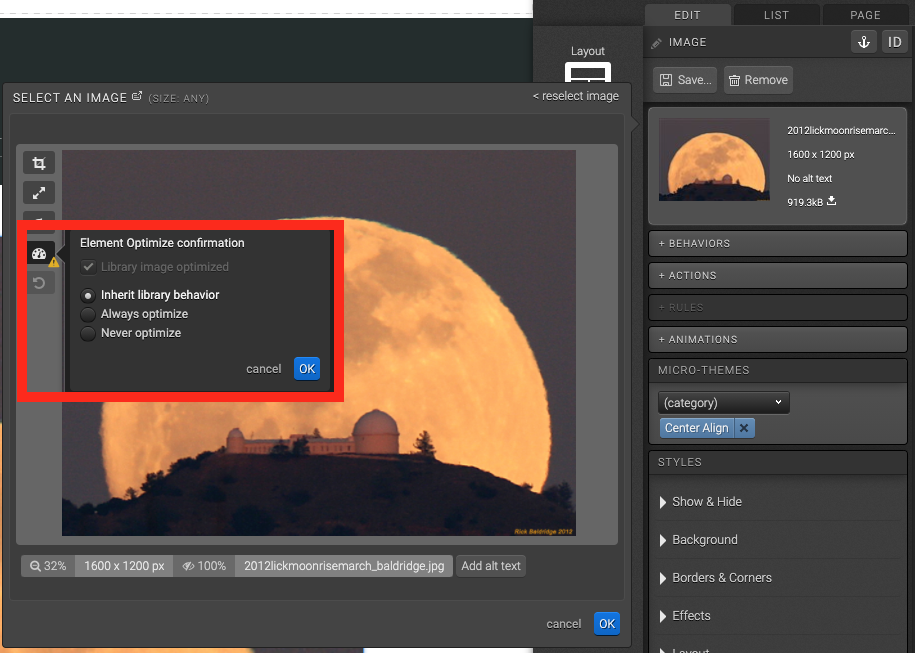Click the ID button in Image header
This screenshot has width=915, height=653.
click(894, 41)
